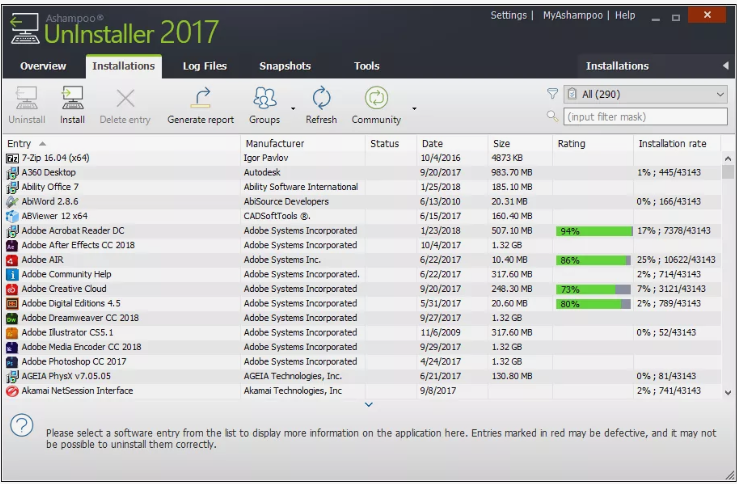Viewport: 737px width, 484px height.
Task: Open the Tools tab
Action: pos(367,66)
